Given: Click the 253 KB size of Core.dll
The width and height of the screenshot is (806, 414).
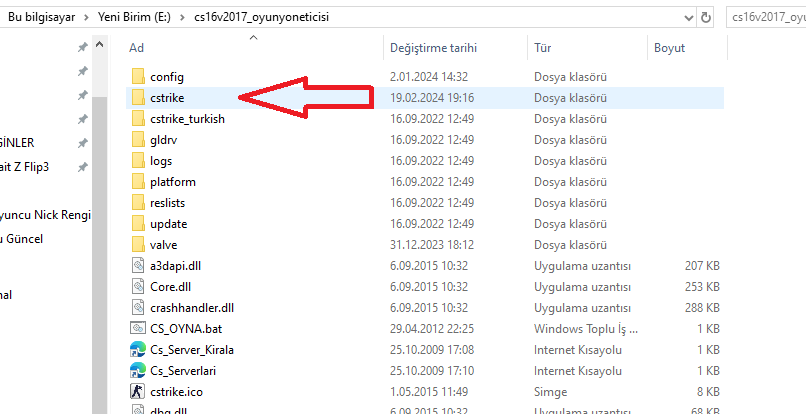Looking at the screenshot, I should (x=702, y=286).
